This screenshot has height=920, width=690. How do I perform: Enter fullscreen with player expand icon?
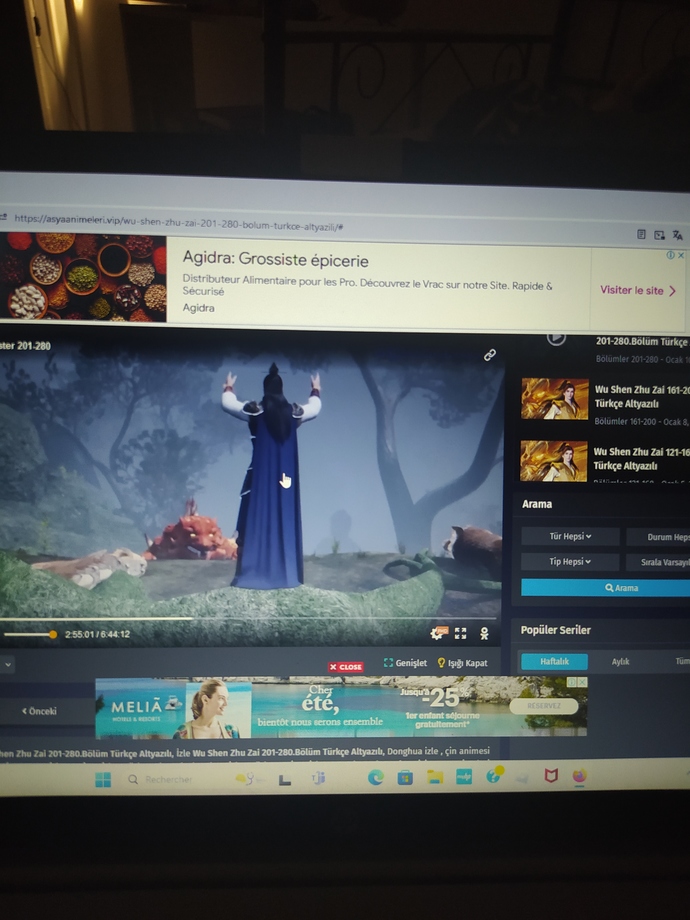[461, 633]
